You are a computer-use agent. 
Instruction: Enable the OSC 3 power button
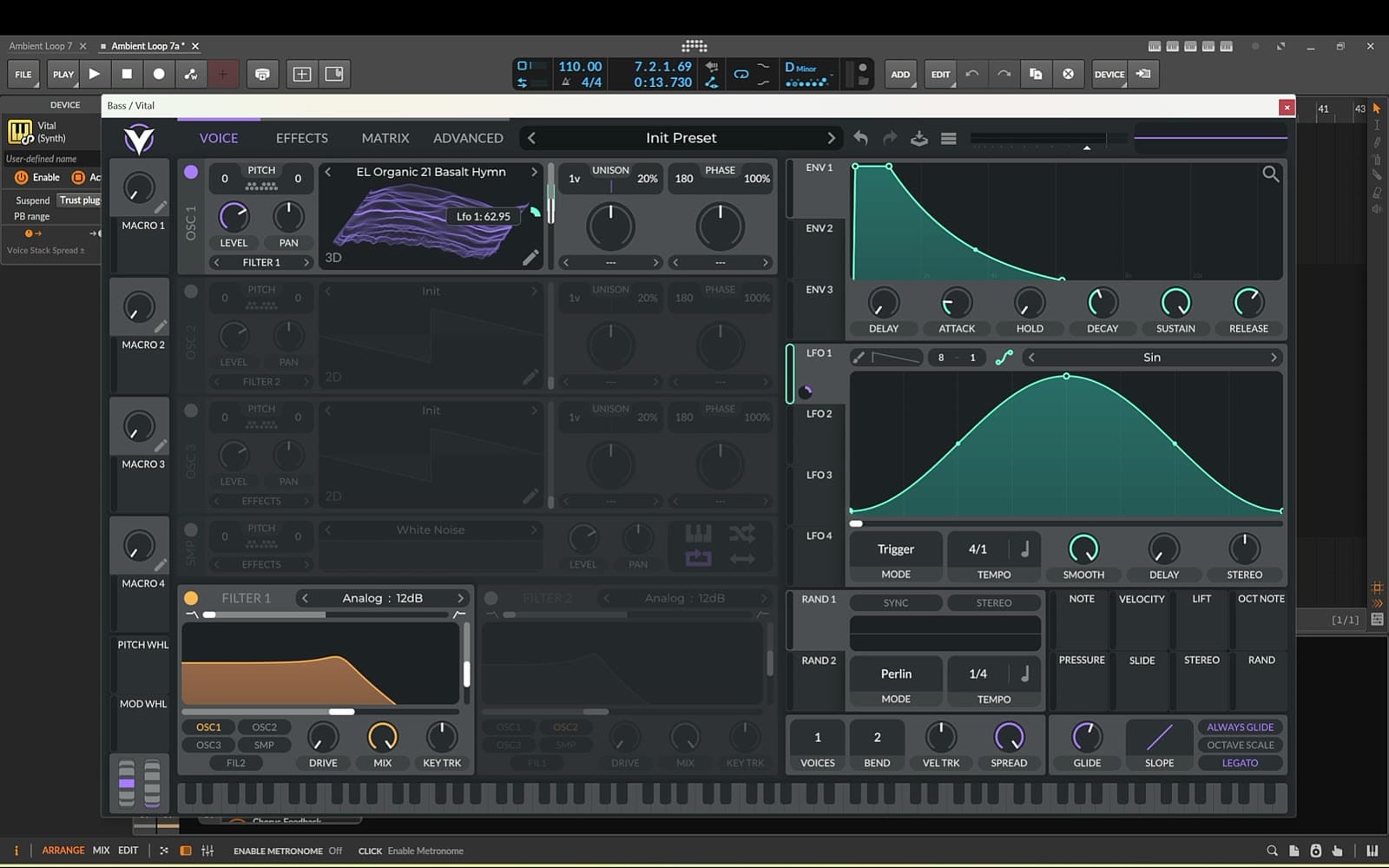[x=191, y=411]
